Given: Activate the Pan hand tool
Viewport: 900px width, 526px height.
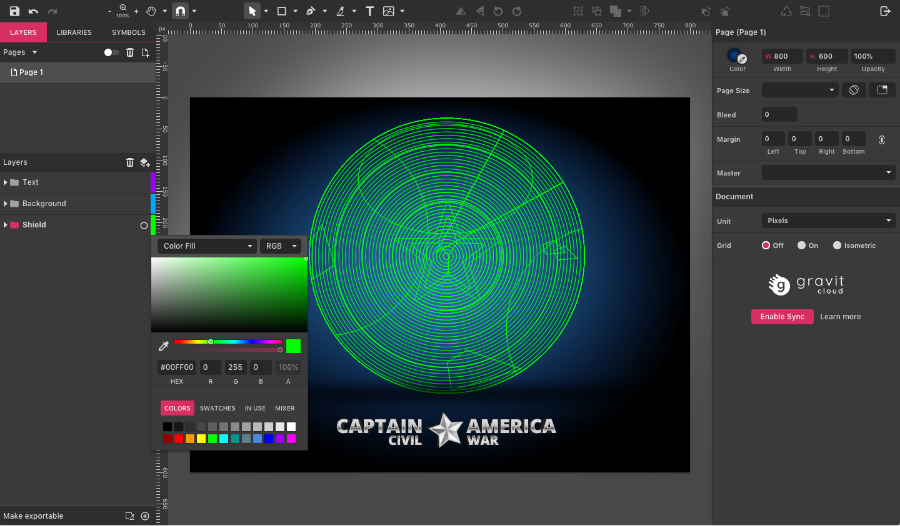Looking at the screenshot, I should pos(151,11).
